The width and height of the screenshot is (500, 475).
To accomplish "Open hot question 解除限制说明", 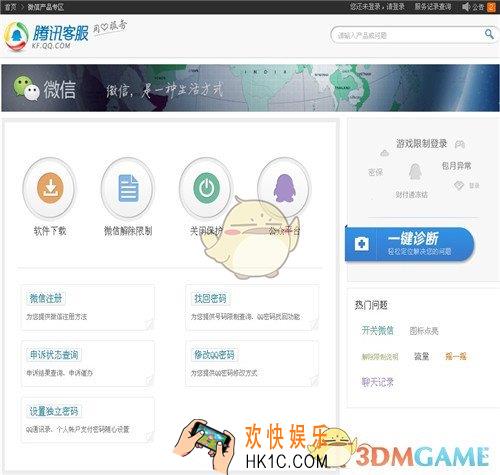I will pos(380,357).
